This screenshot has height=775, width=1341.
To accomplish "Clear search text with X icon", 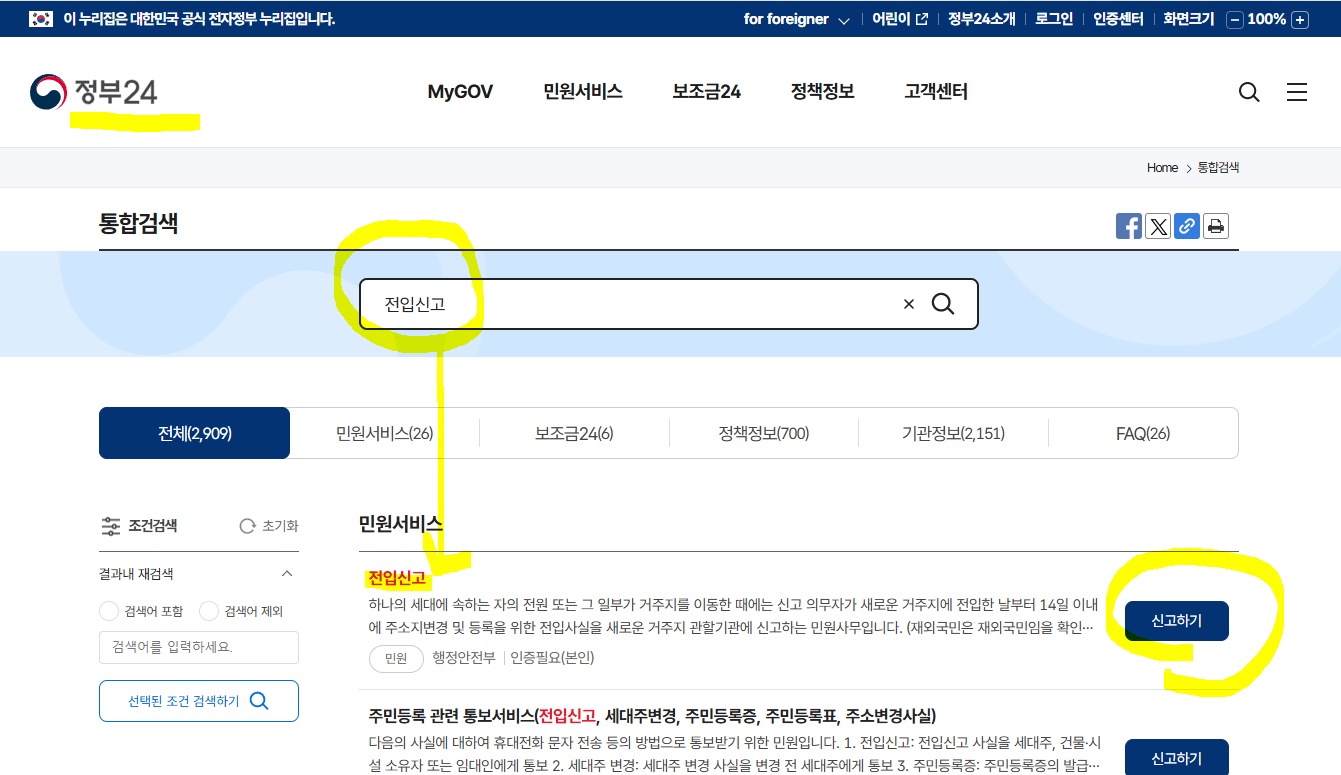I will pos(909,304).
